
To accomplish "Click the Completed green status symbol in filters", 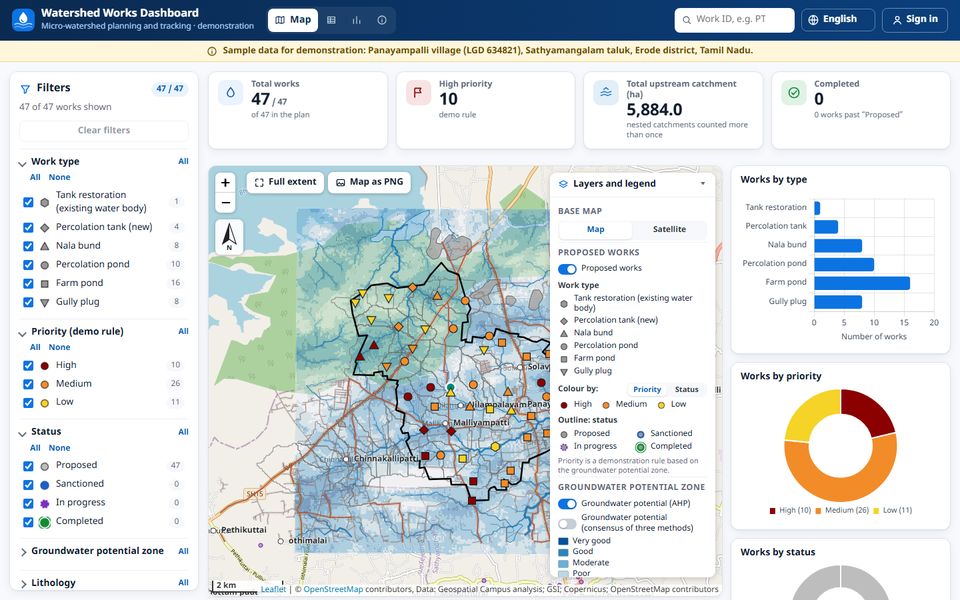I will tap(45, 522).
